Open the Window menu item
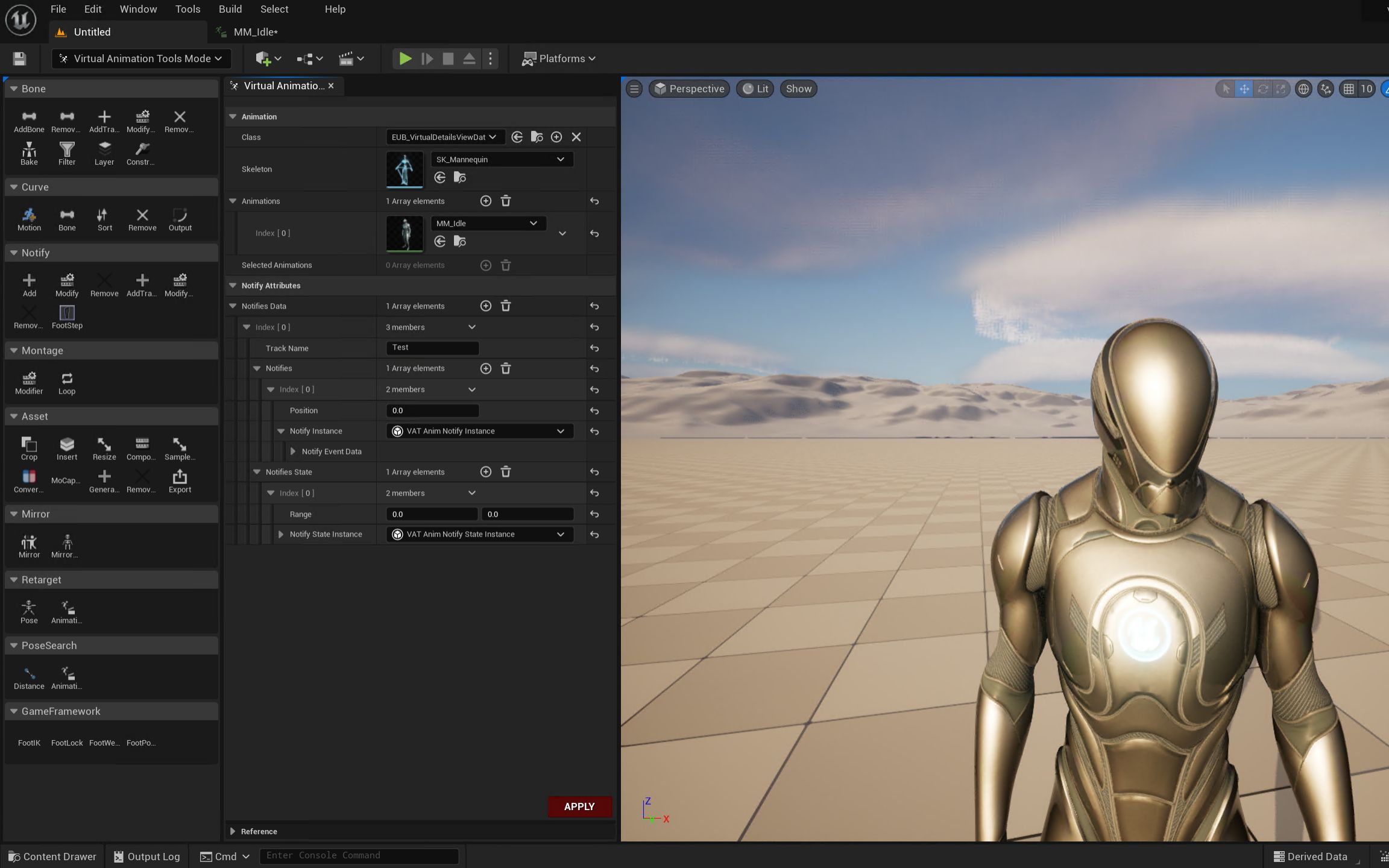Image resolution: width=1389 pixels, height=868 pixels. point(138,8)
